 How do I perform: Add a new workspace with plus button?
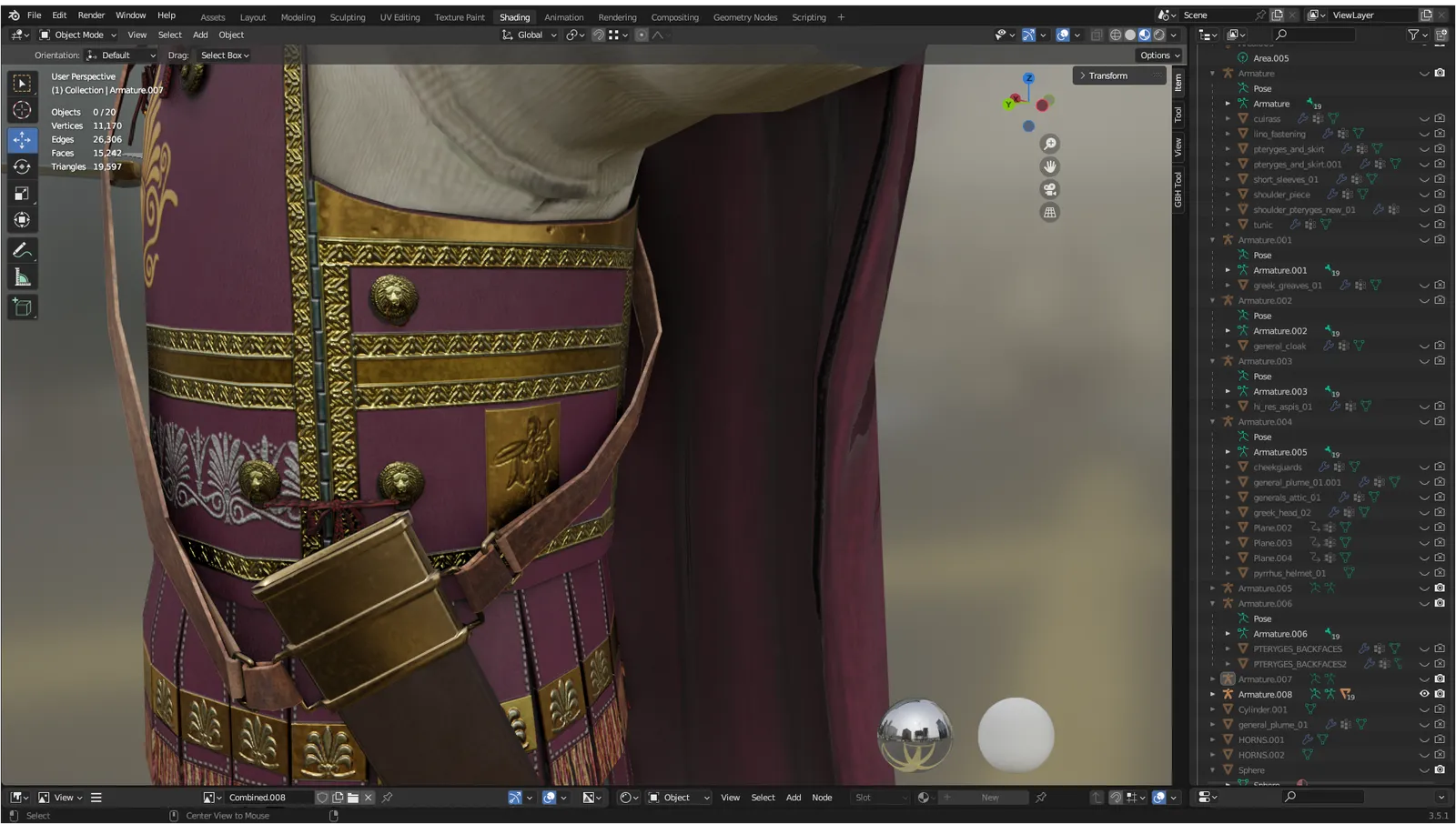click(x=841, y=17)
